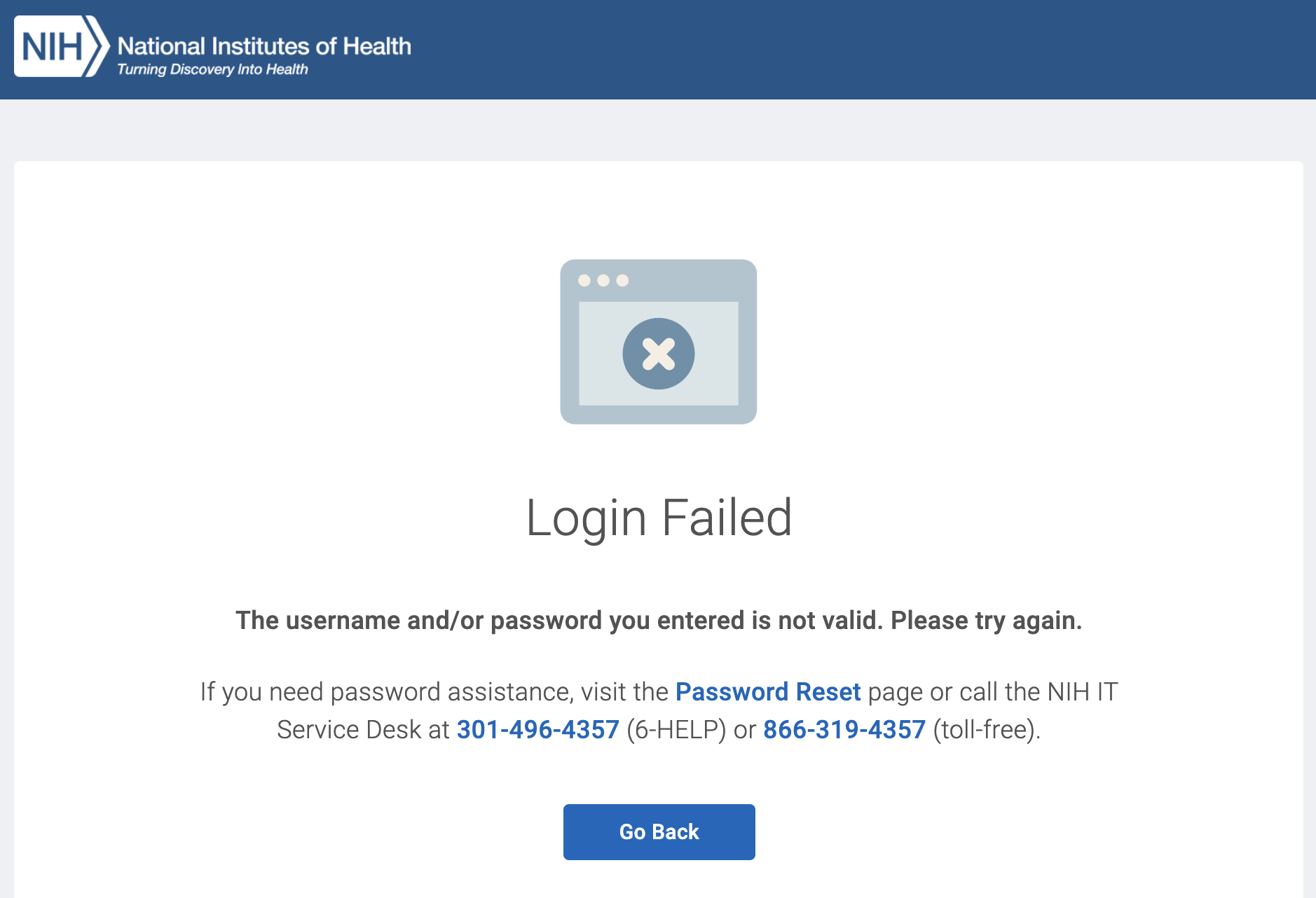Click the National Institutes of Health title
The height and width of the screenshot is (898, 1316).
point(264,46)
